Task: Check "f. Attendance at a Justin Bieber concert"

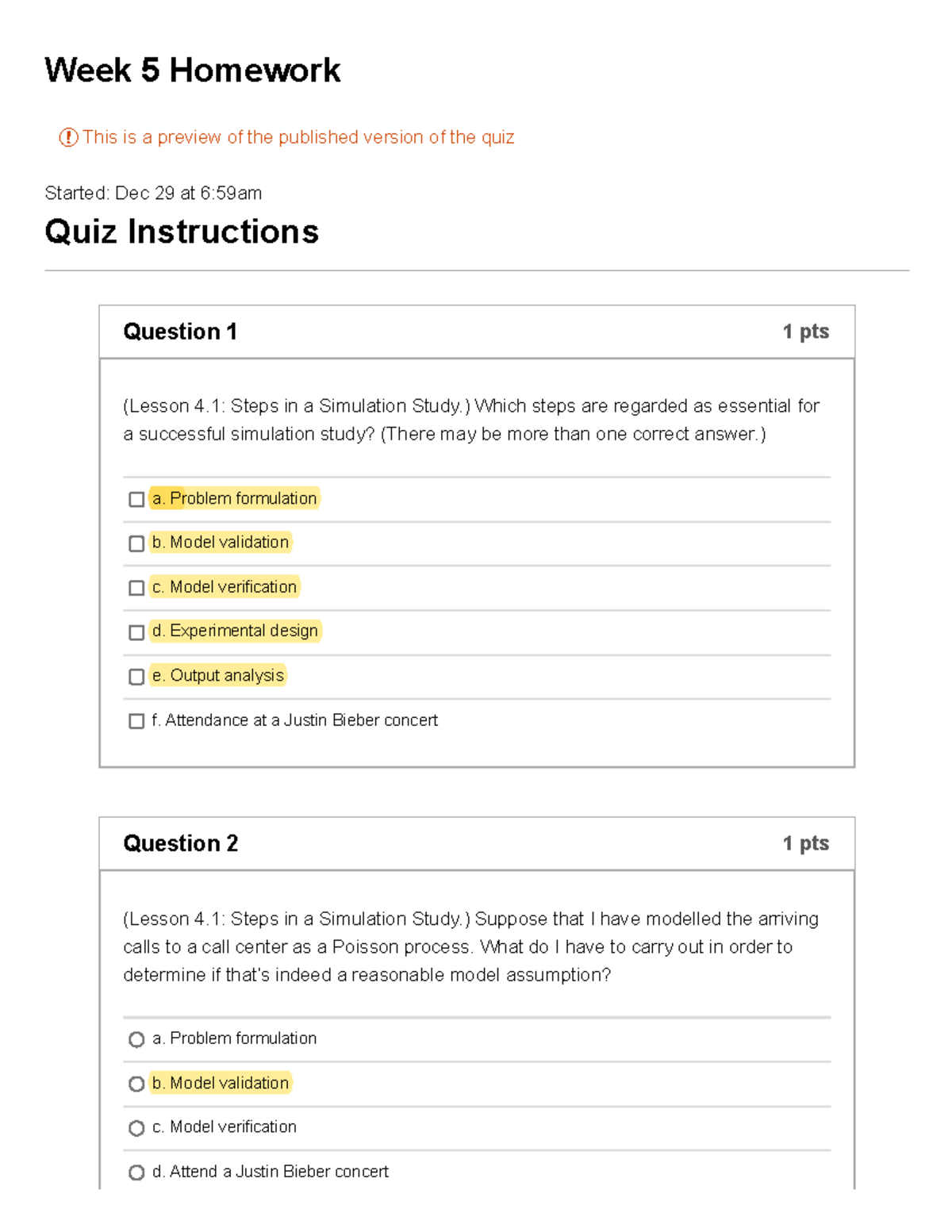Action: point(135,720)
